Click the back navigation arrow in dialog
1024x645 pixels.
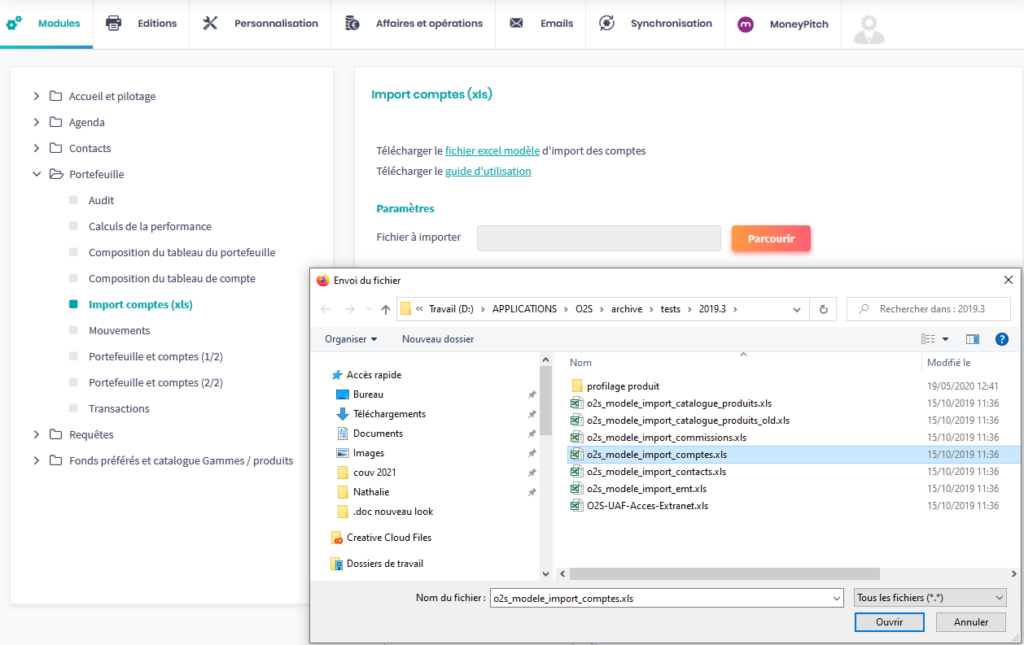(326, 309)
